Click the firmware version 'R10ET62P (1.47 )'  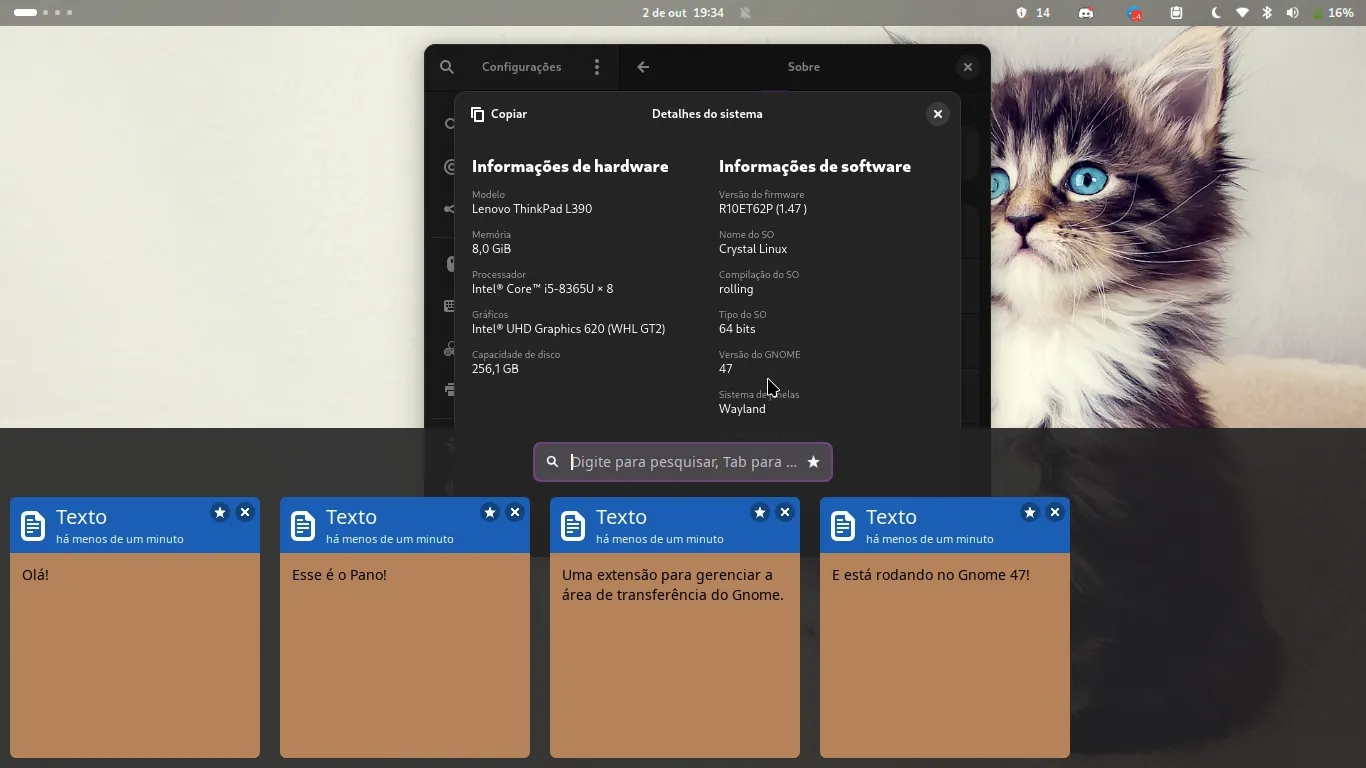[x=763, y=209]
